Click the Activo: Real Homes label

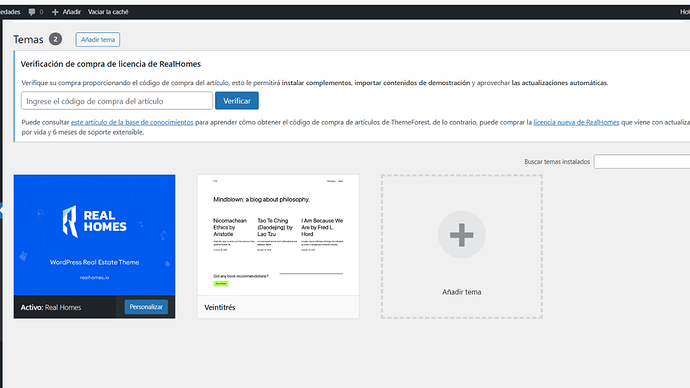pos(51,307)
